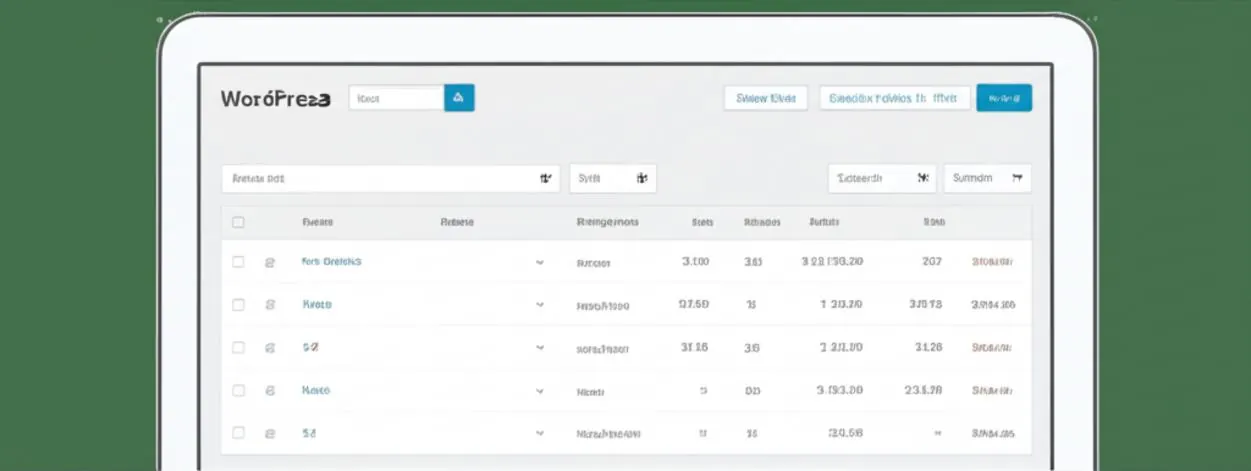Expand the chevron in the row showing 31.16
Viewport: 1251px width, 471px height.
click(x=540, y=348)
